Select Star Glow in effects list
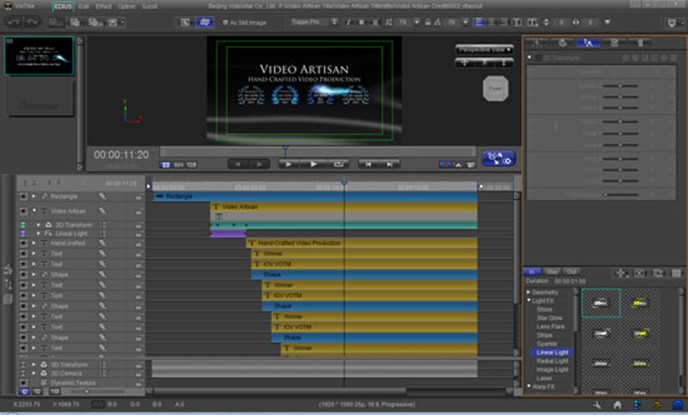Screen dimensions: 688x415 pos(549,318)
